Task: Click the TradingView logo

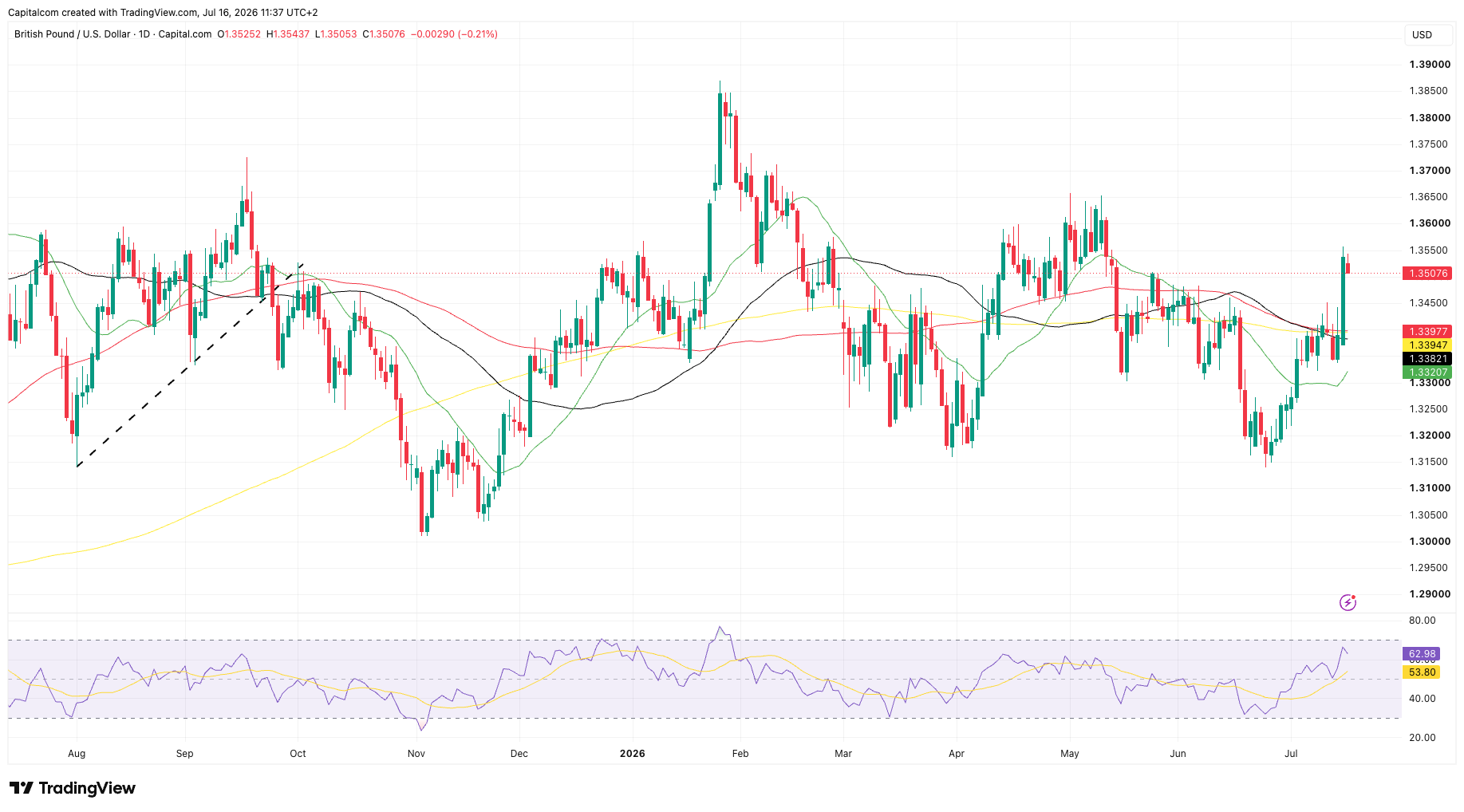Action: [x=73, y=788]
